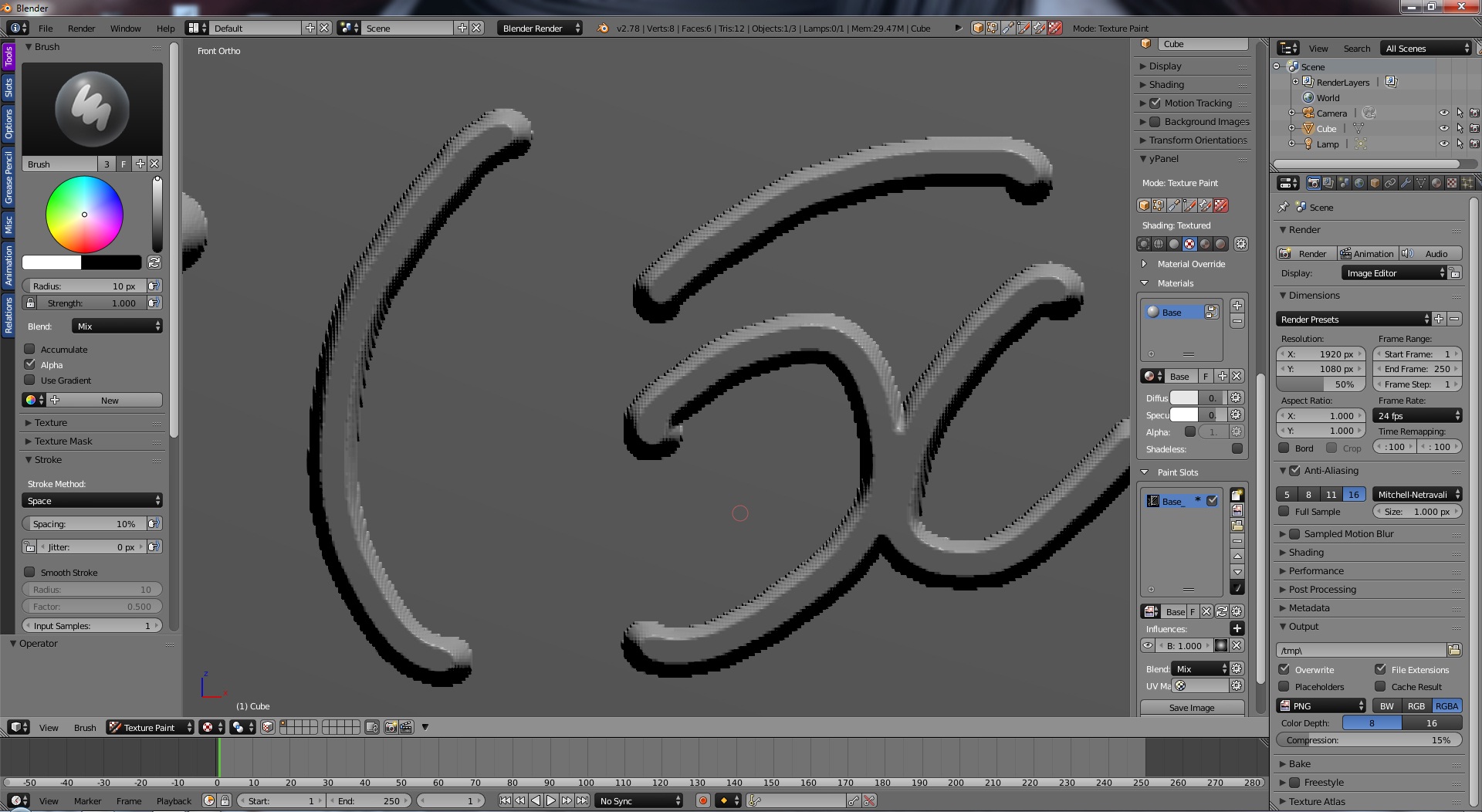This screenshot has height=812, width=1482.
Task: Click the pin icon in properties editor
Action: [x=1284, y=207]
